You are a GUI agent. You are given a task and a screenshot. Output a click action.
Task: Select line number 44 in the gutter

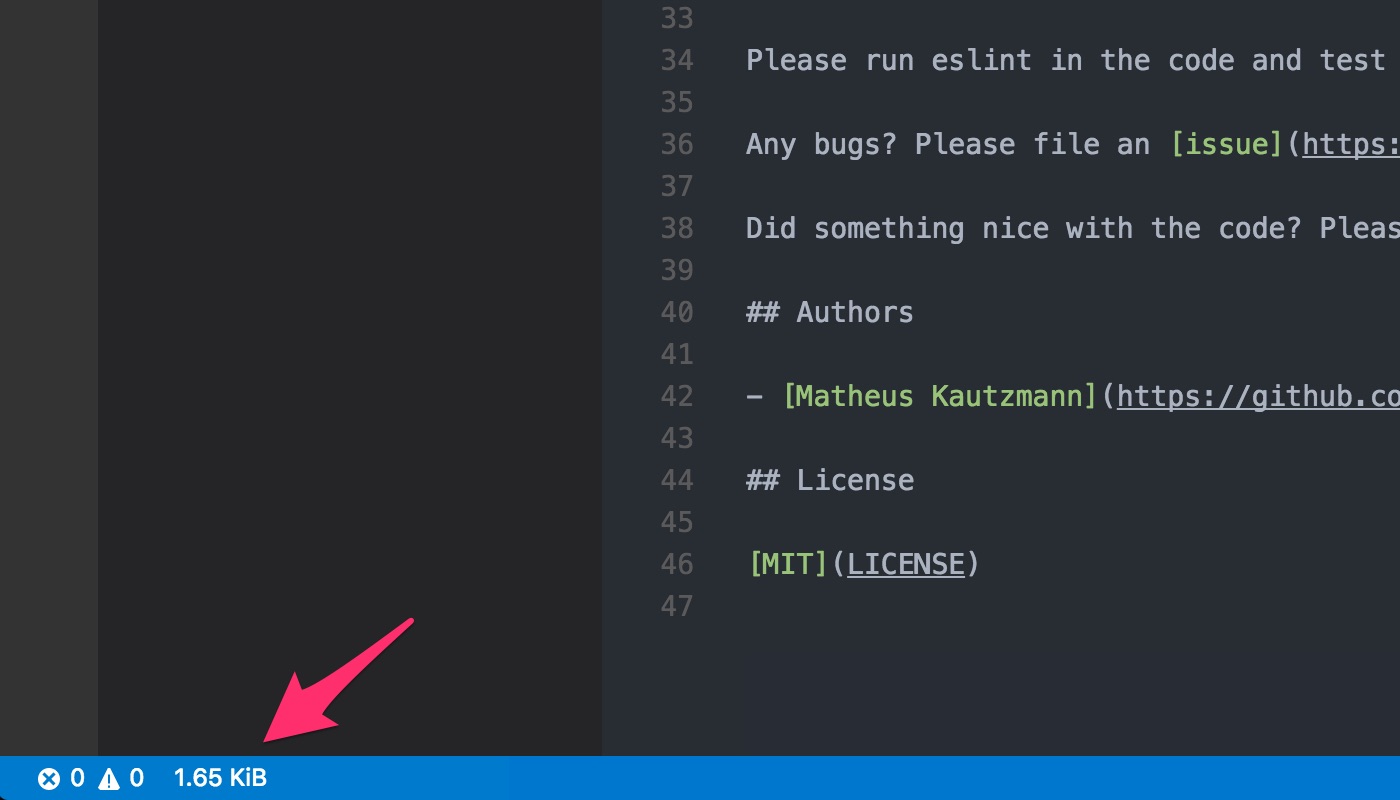coord(677,480)
